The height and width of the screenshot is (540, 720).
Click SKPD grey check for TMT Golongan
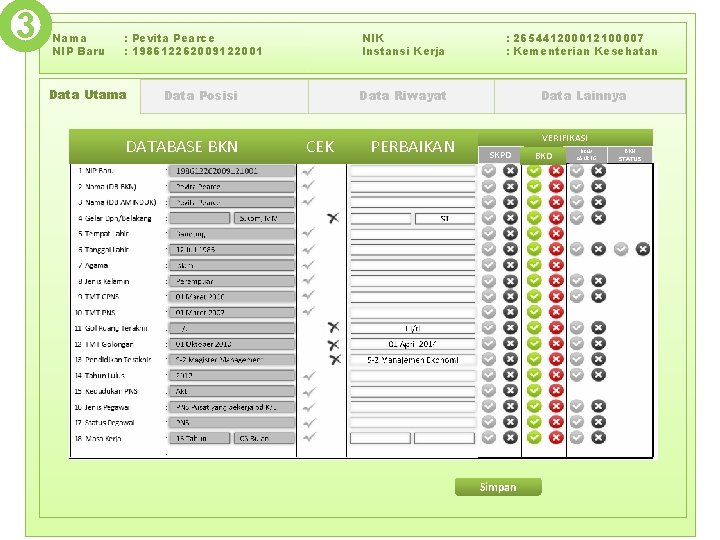click(489, 343)
